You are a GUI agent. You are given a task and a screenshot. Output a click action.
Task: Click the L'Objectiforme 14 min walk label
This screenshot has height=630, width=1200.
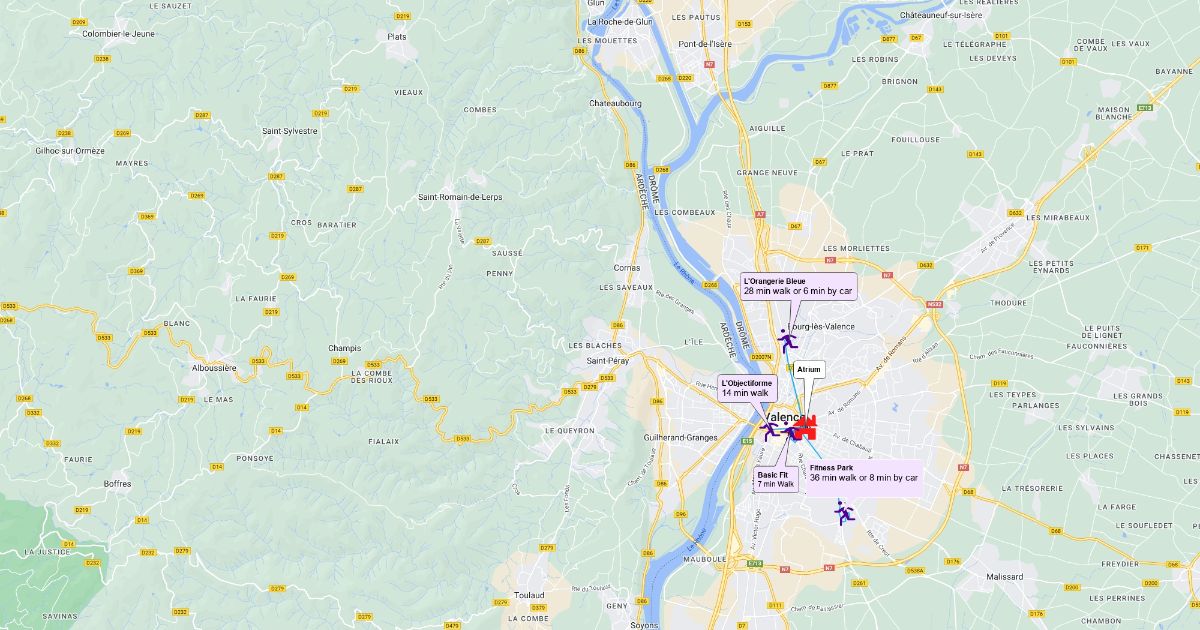[x=746, y=388]
